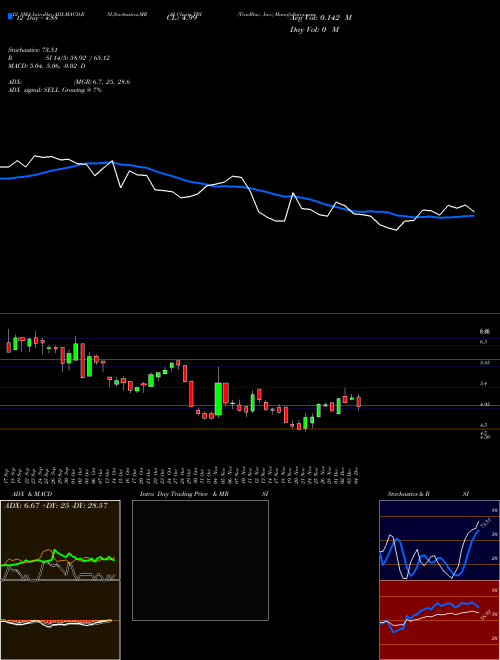The height and width of the screenshot is (660, 500).
Task: Click the 5.4 price axis label
Action: click(x=484, y=383)
